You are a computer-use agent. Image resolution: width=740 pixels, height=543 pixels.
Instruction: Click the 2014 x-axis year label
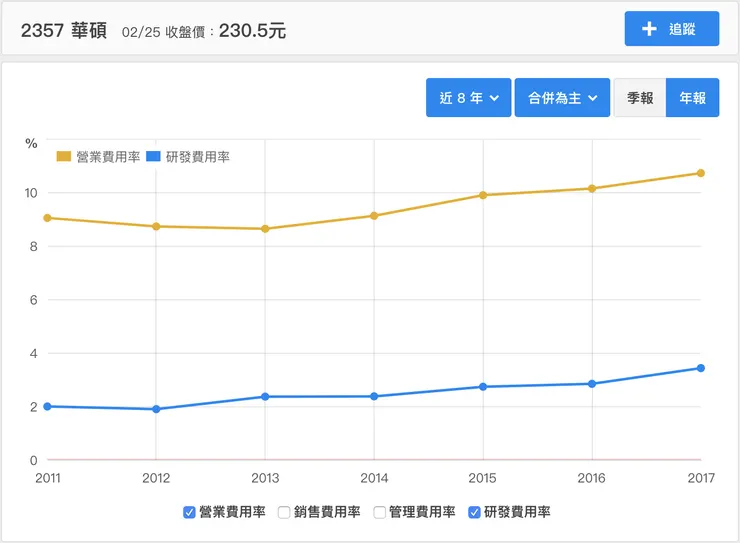[374, 478]
